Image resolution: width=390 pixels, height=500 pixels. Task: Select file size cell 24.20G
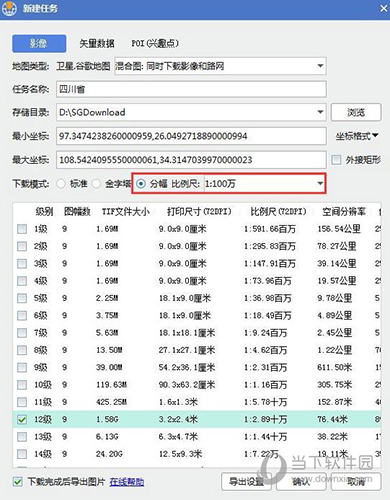(109, 454)
